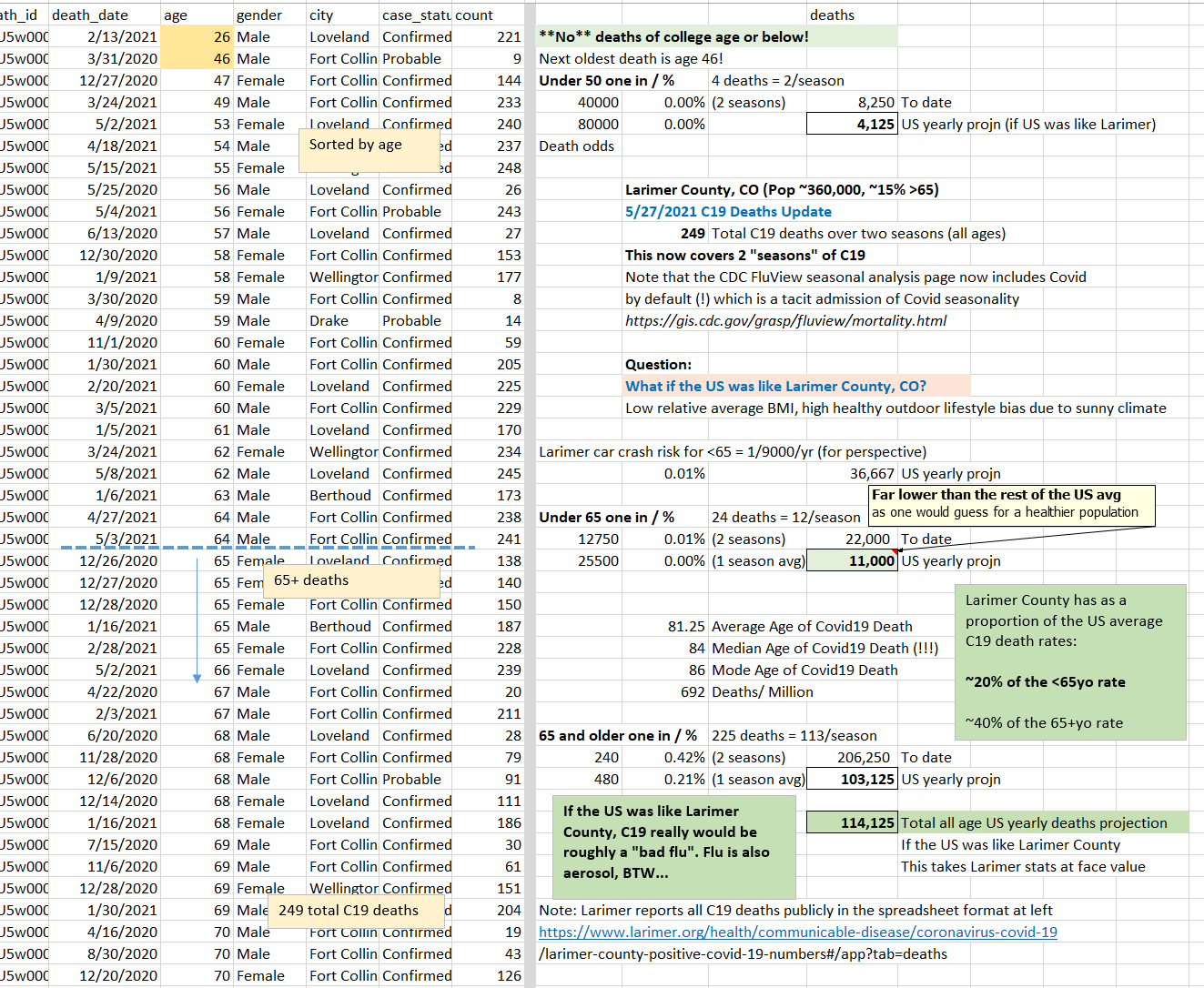Click the 'death_date' column header cell

105,15
